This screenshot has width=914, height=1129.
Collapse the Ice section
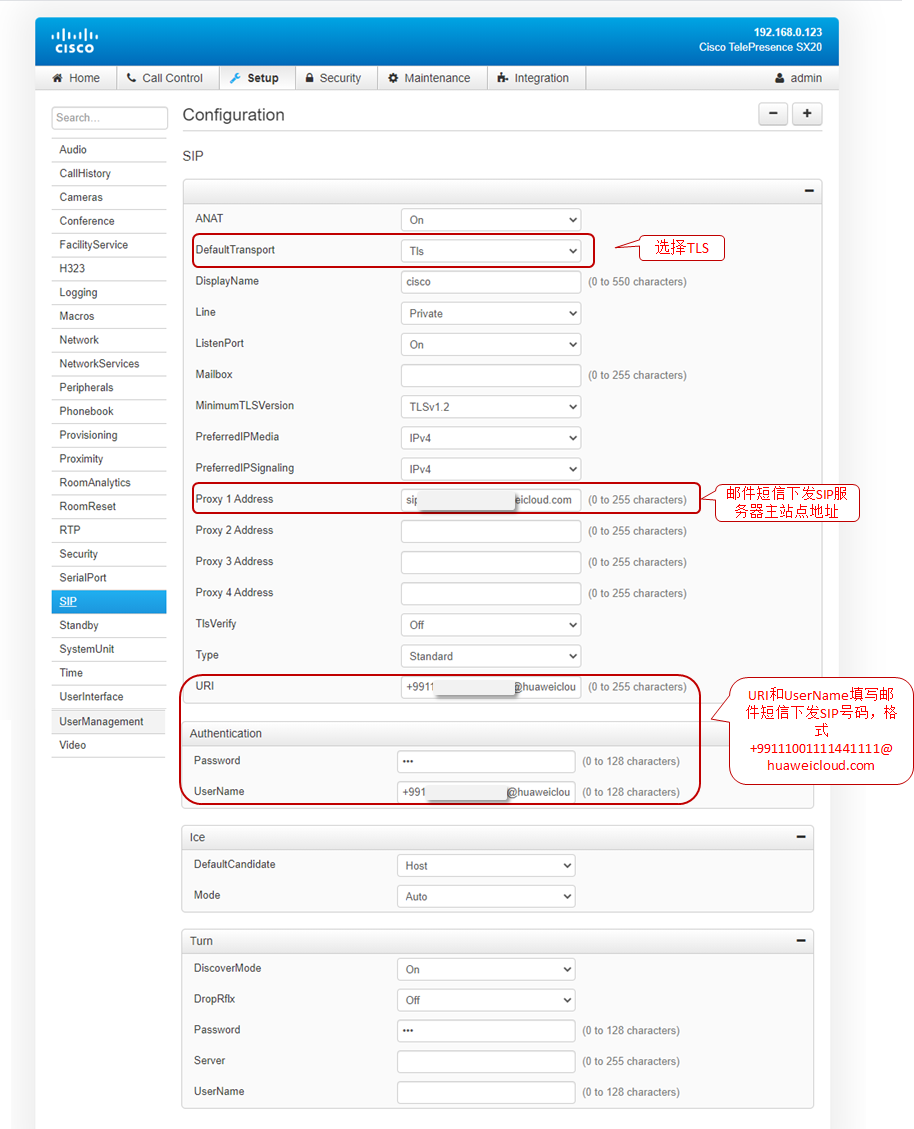[801, 837]
